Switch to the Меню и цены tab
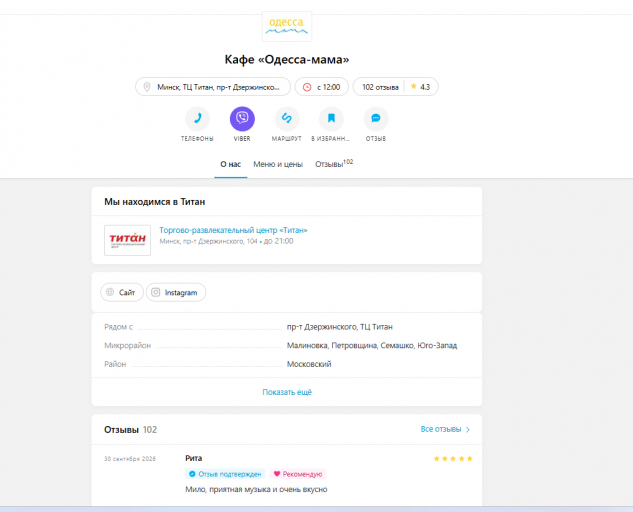Image resolution: width=633 pixels, height=512 pixels. 278,164
